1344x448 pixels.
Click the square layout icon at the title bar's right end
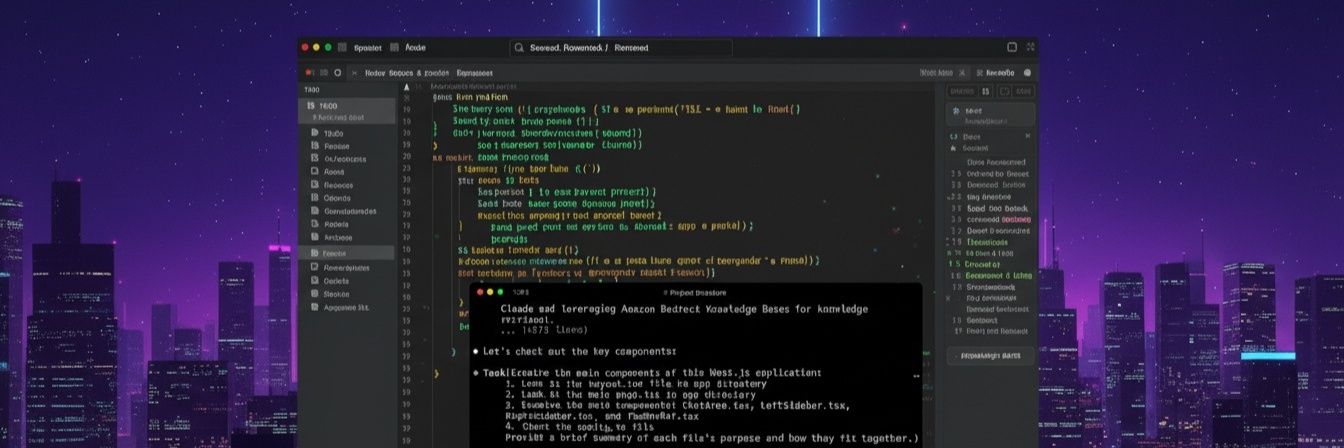tap(1012, 47)
